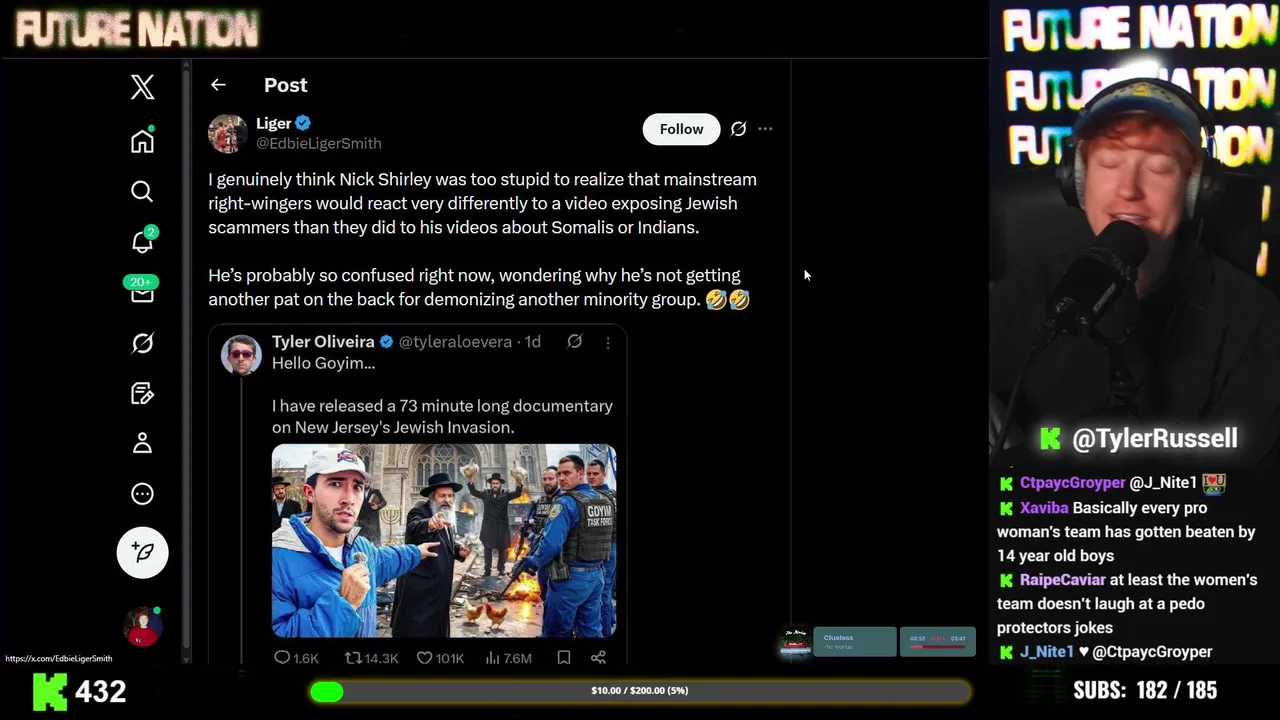
Task: Open Notifications bell with 2 badge
Action: (142, 241)
